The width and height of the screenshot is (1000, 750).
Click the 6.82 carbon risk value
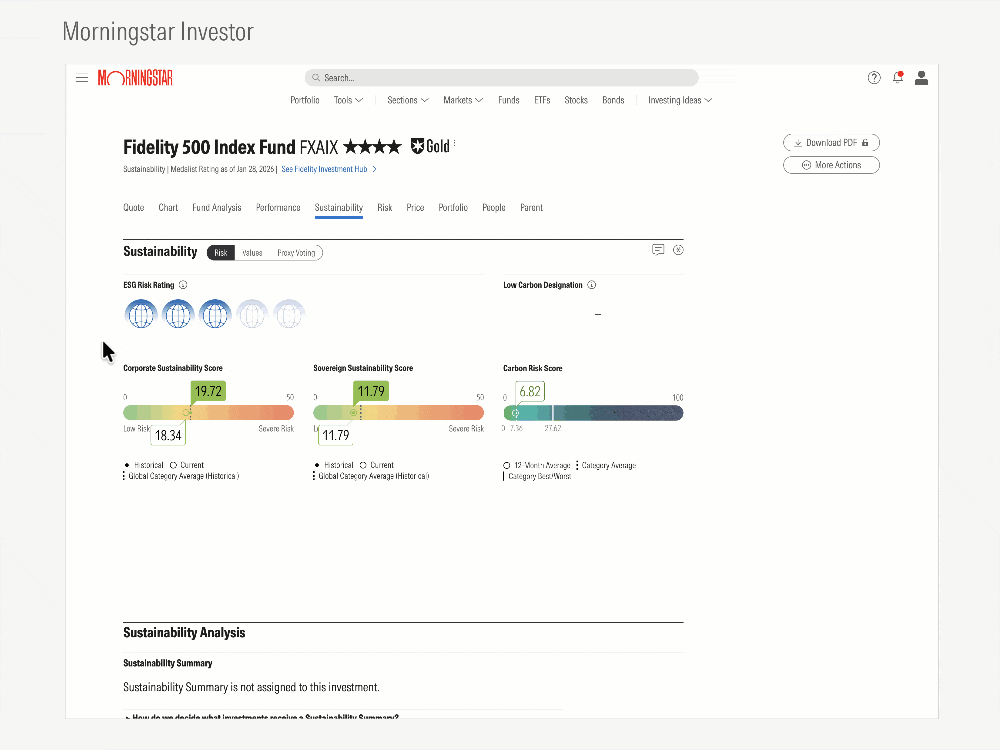coord(530,391)
